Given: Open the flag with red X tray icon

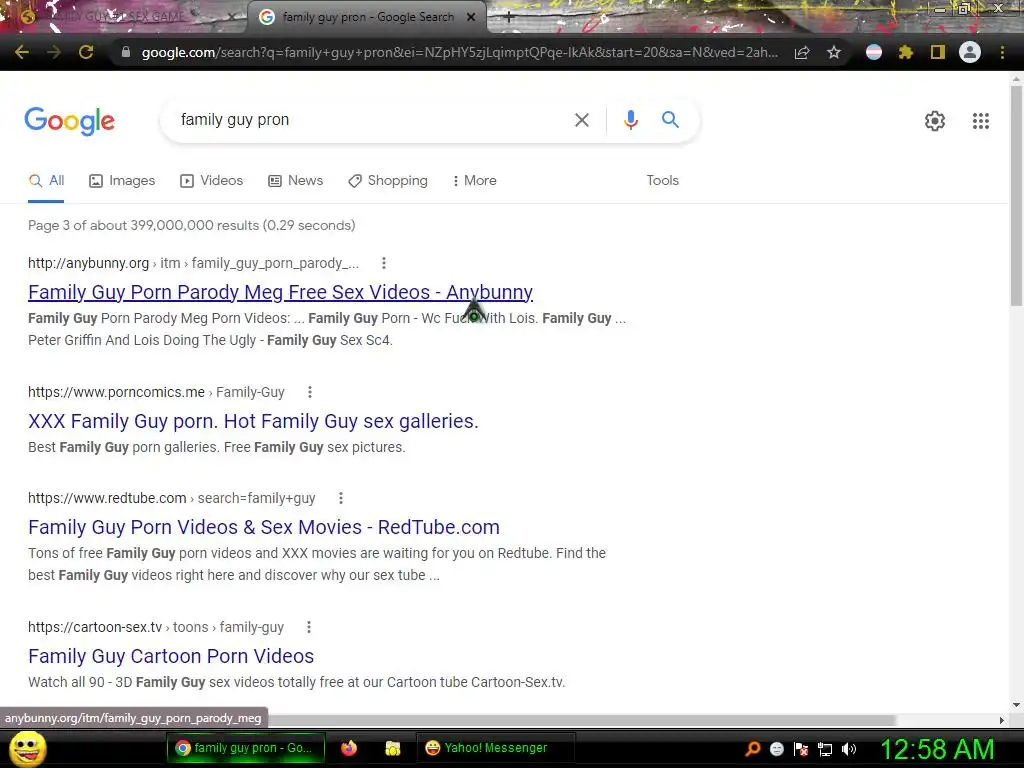Looking at the screenshot, I should [x=801, y=749].
